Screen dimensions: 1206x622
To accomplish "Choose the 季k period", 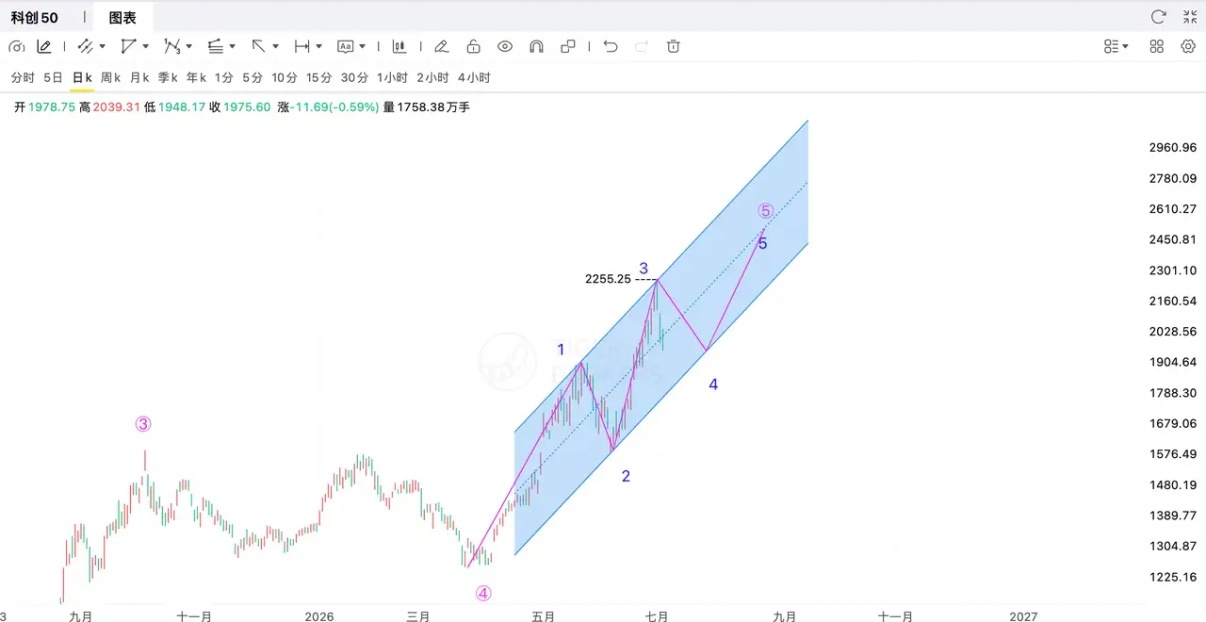I will [167, 77].
